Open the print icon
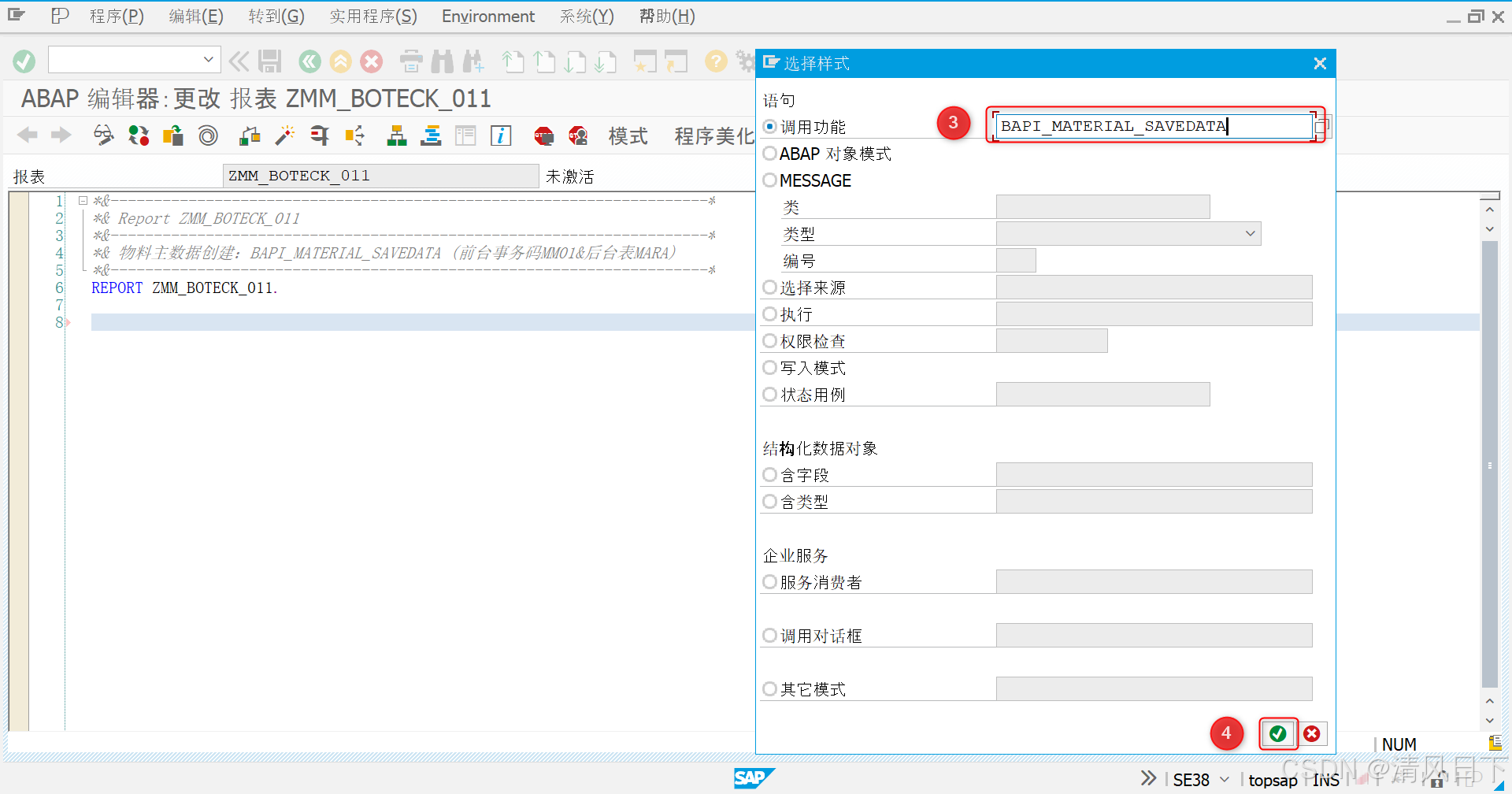 pyautogui.click(x=411, y=61)
